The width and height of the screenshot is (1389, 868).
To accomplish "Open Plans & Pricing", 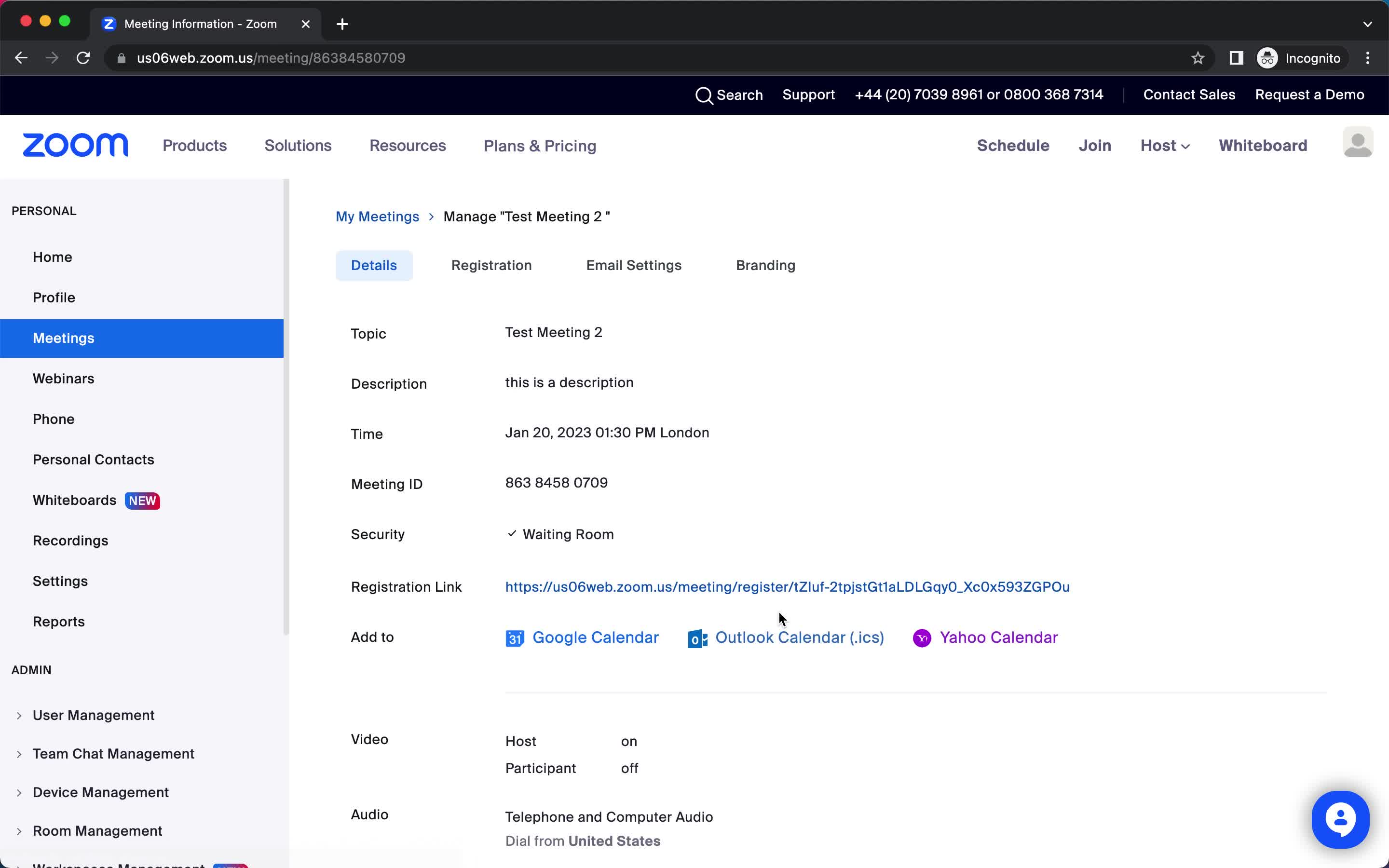I will 540,146.
